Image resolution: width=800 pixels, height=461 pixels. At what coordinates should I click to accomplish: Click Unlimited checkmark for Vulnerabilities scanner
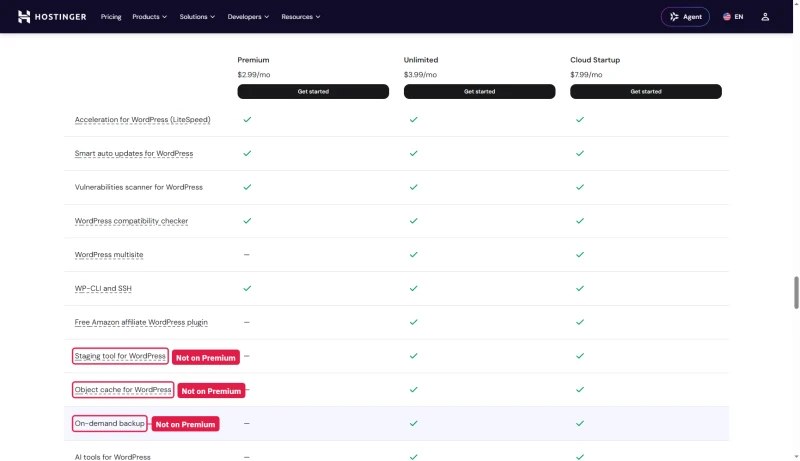pos(413,187)
